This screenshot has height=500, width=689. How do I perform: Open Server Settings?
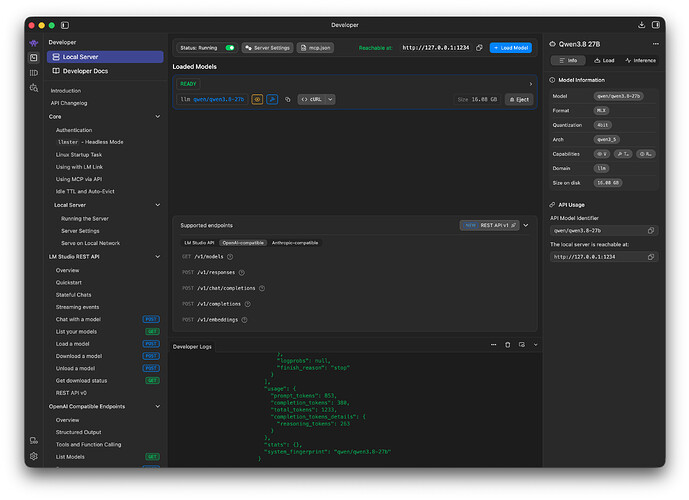268,48
